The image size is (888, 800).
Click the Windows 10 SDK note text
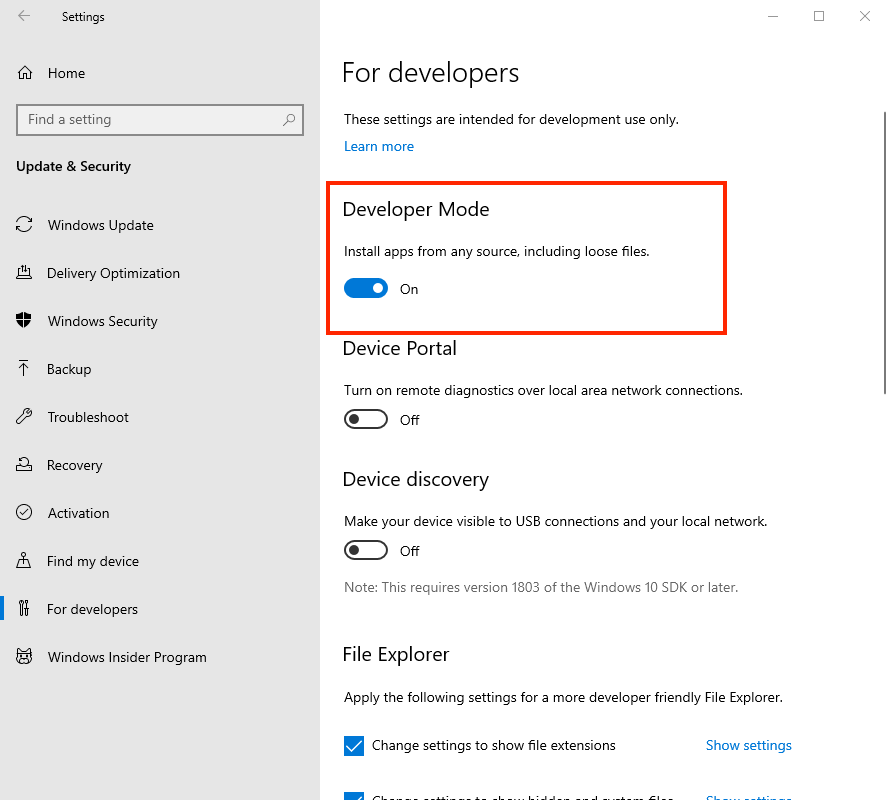tap(541, 587)
